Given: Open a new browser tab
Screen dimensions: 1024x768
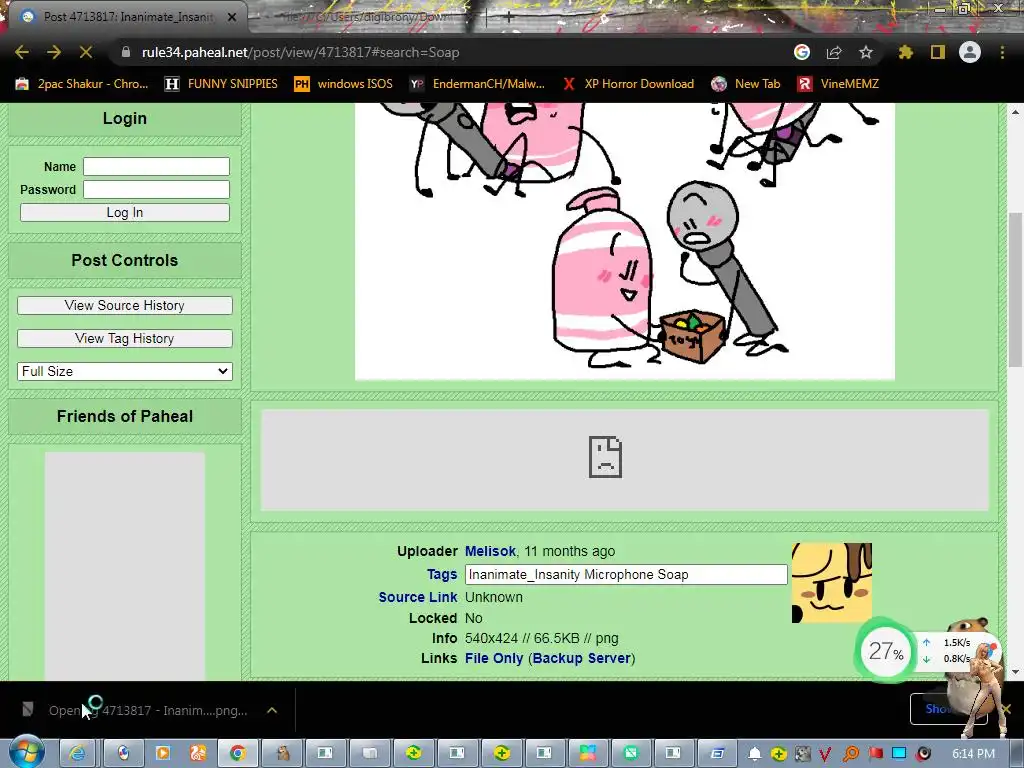Looking at the screenshot, I should pos(508,17).
